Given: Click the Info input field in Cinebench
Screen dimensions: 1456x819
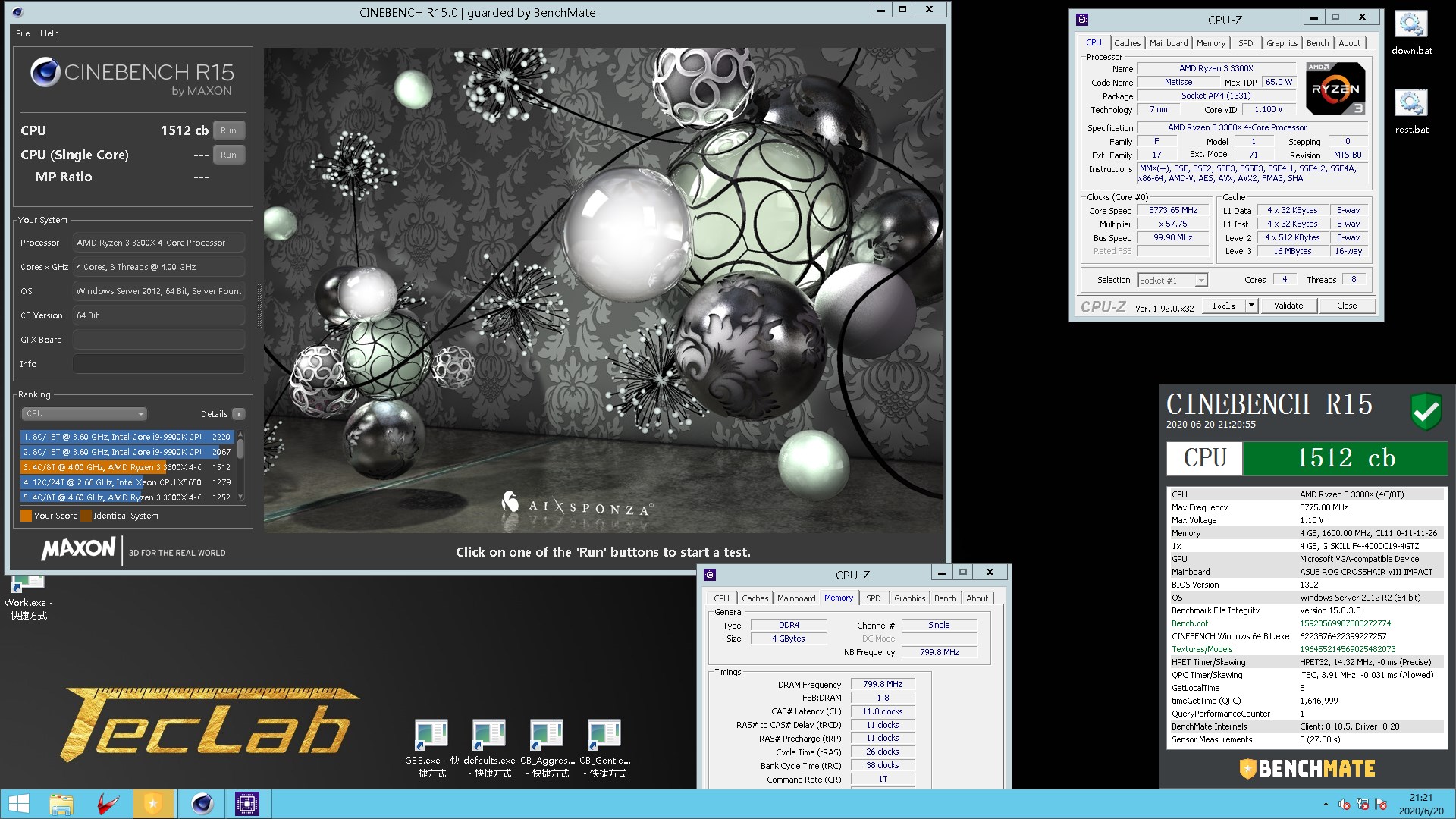Looking at the screenshot, I should pyautogui.click(x=158, y=364).
